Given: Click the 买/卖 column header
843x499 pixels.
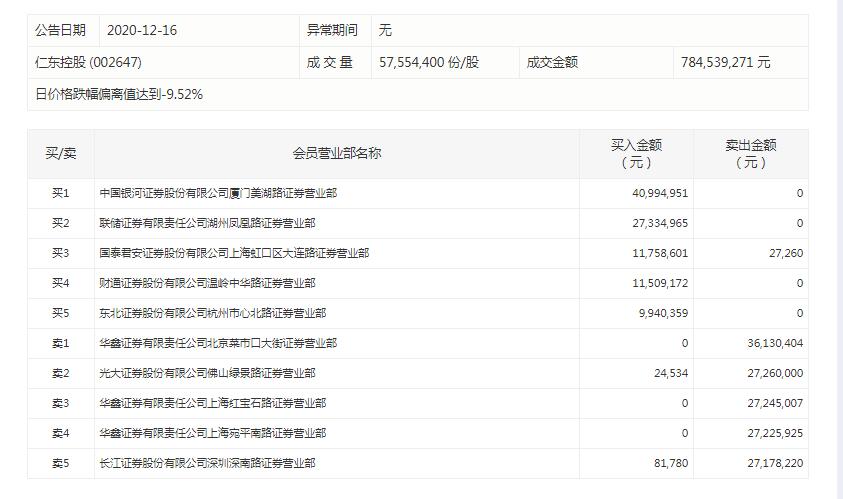Looking at the screenshot, I should pyautogui.click(x=61, y=153).
